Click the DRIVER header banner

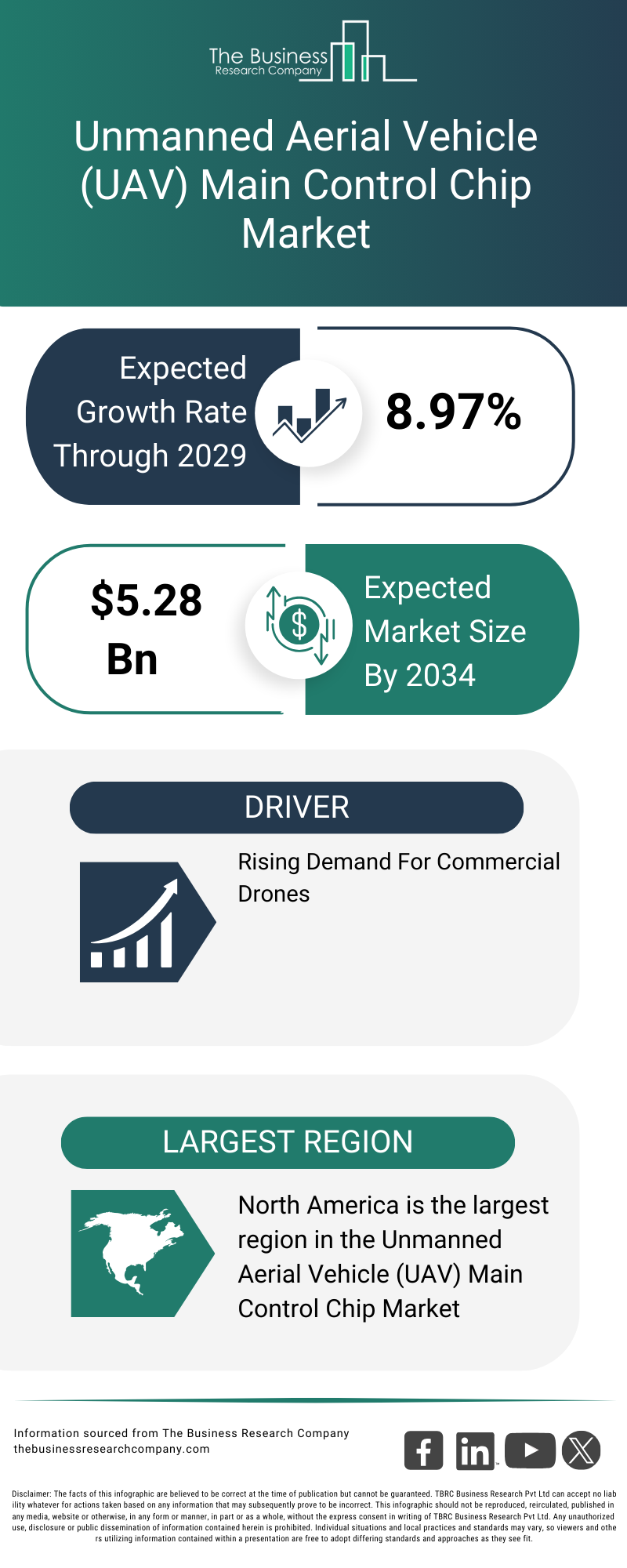(296, 808)
